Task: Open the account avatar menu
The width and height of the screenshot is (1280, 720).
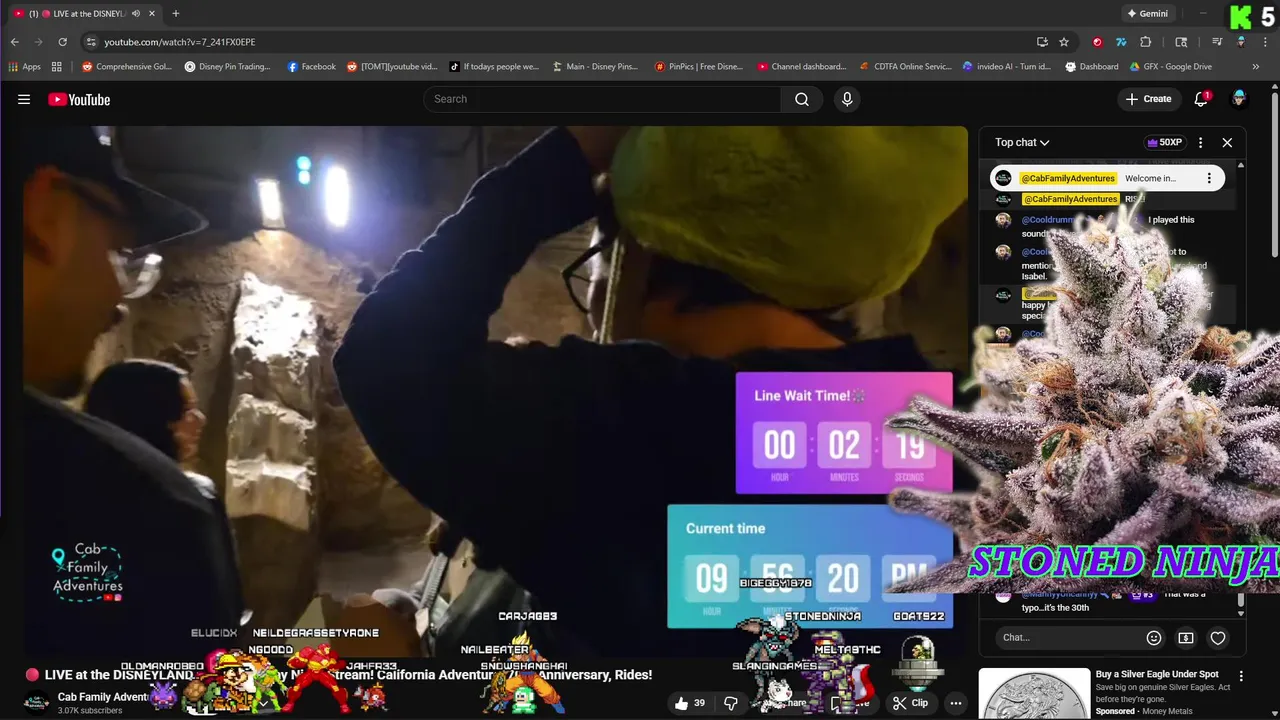Action: [x=1239, y=99]
